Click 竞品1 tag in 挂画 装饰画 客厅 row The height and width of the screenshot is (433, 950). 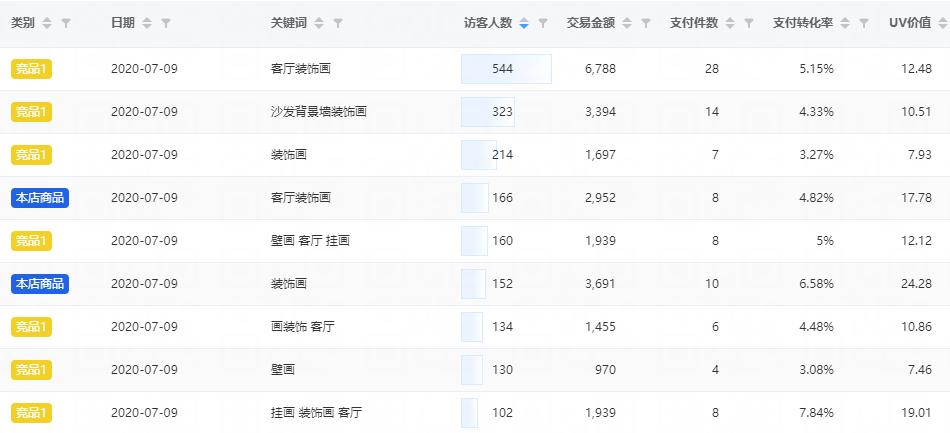pos(32,413)
